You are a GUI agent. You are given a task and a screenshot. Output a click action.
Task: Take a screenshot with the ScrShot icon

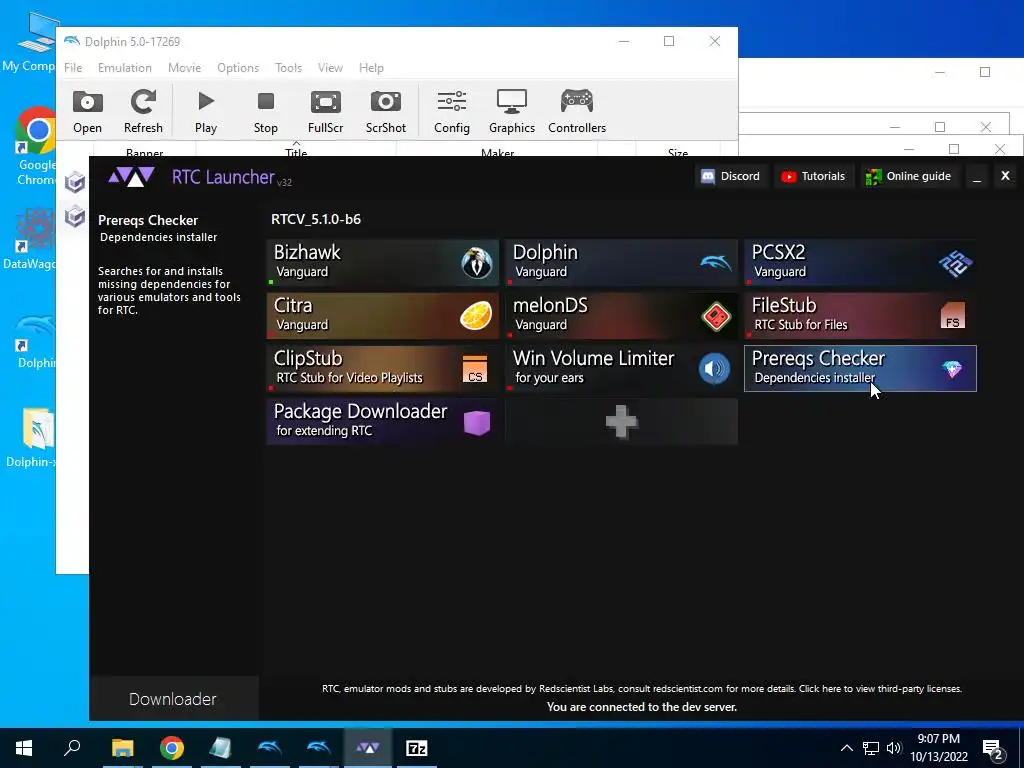click(x=385, y=111)
